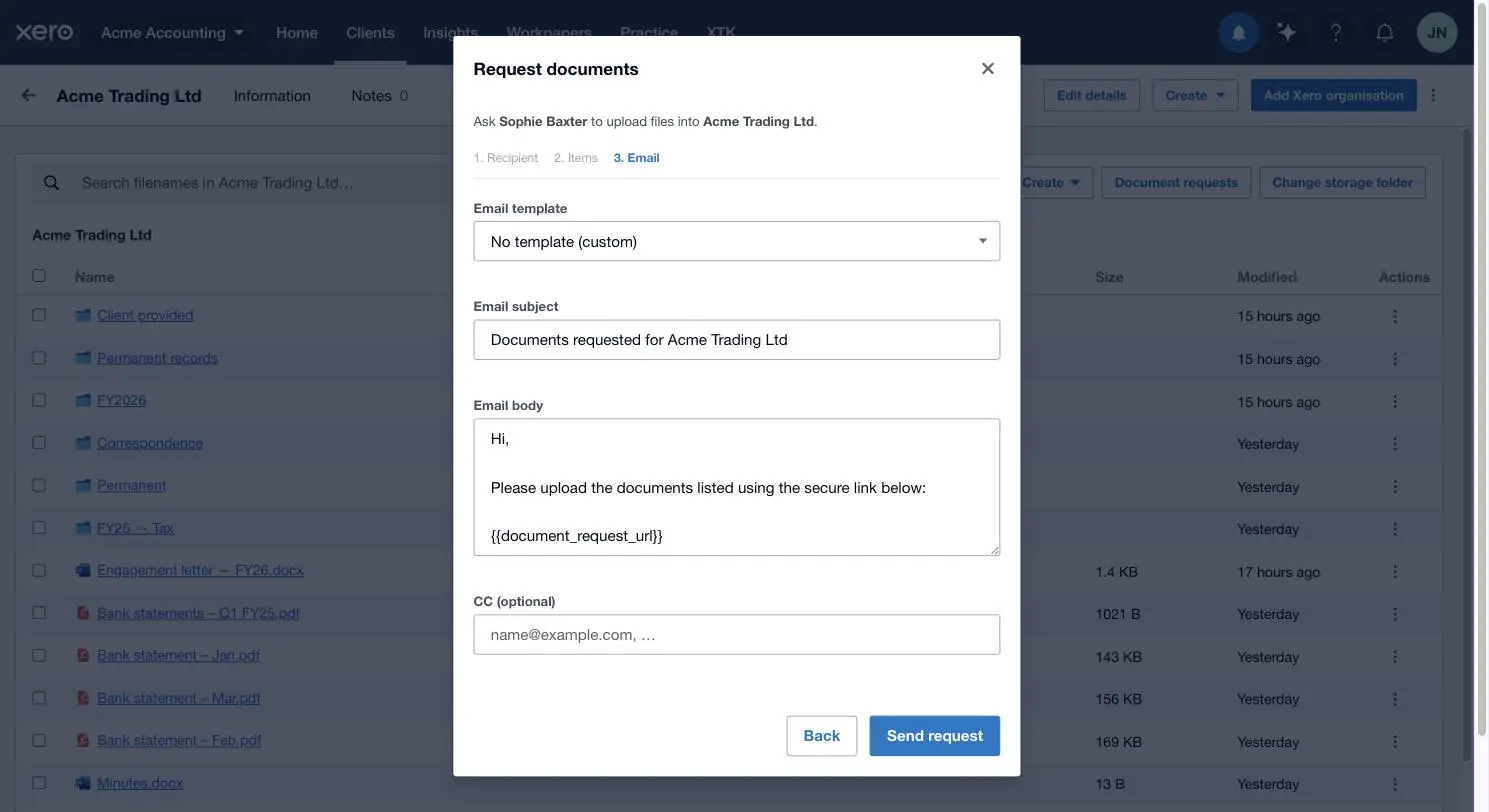Image resolution: width=1489 pixels, height=812 pixels.
Task: Open actions menu for Correspondence row
Action: pos(1395,444)
